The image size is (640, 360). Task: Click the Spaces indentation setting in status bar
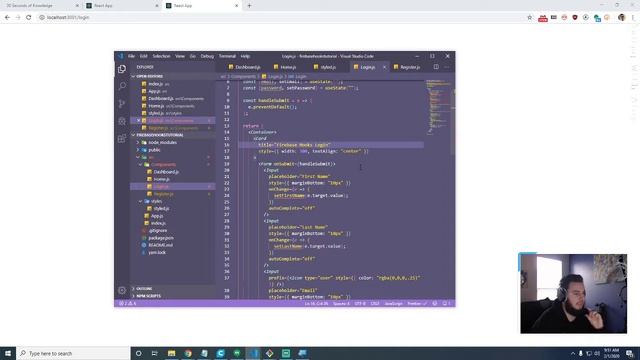tap(341, 303)
